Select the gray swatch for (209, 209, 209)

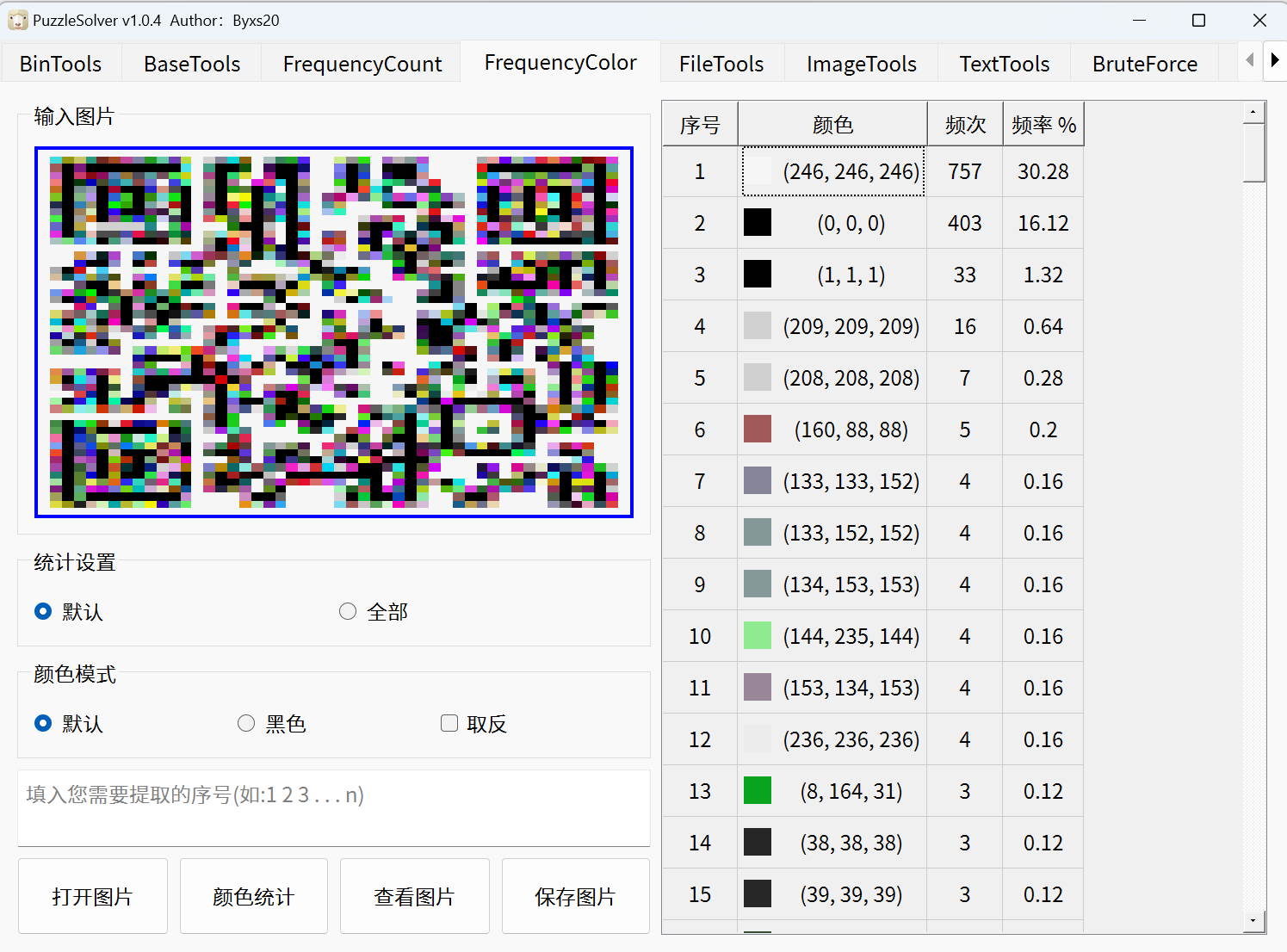(x=758, y=326)
